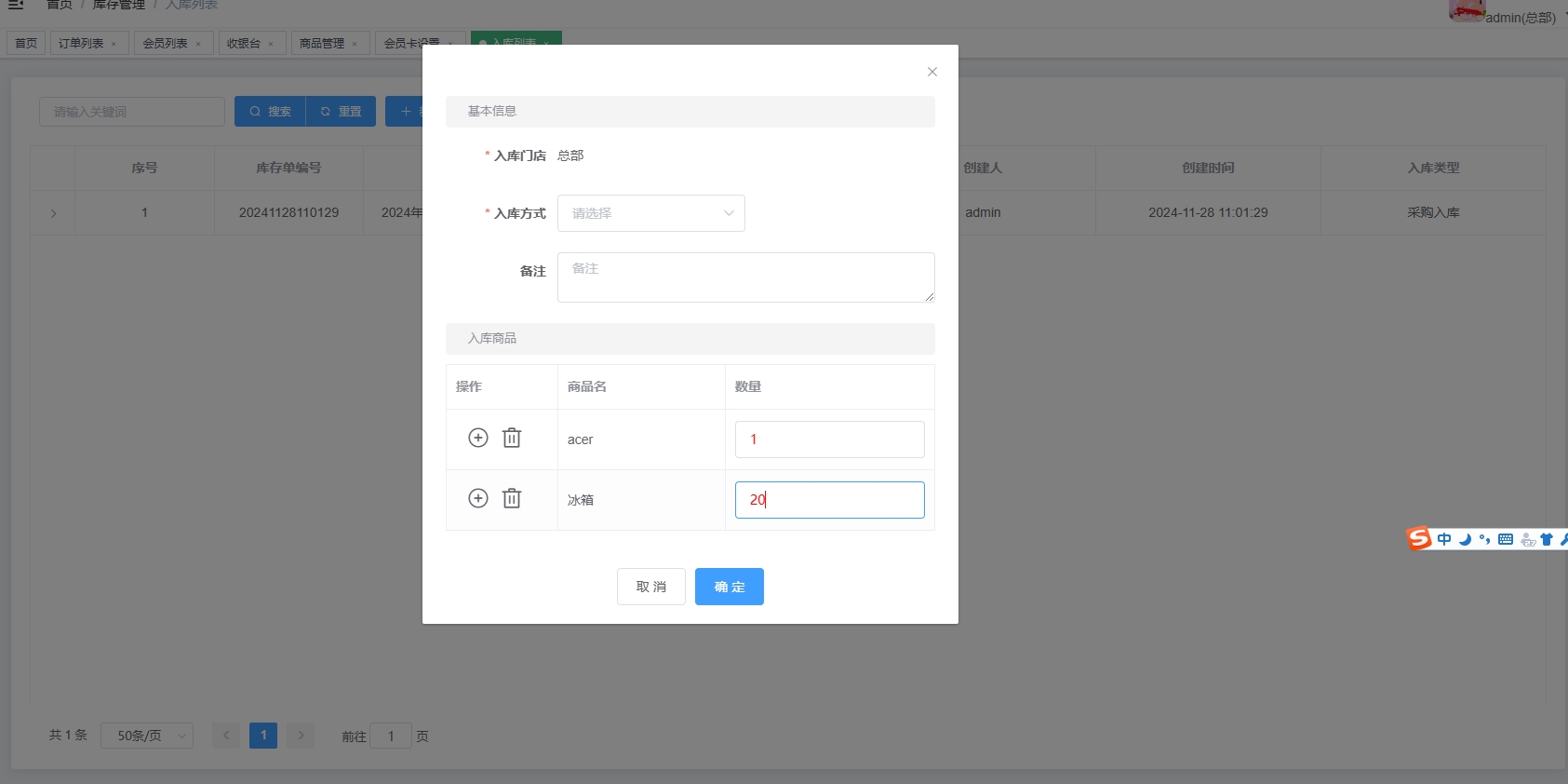
Task: Open the 入库方式 dropdown
Action: point(651,213)
